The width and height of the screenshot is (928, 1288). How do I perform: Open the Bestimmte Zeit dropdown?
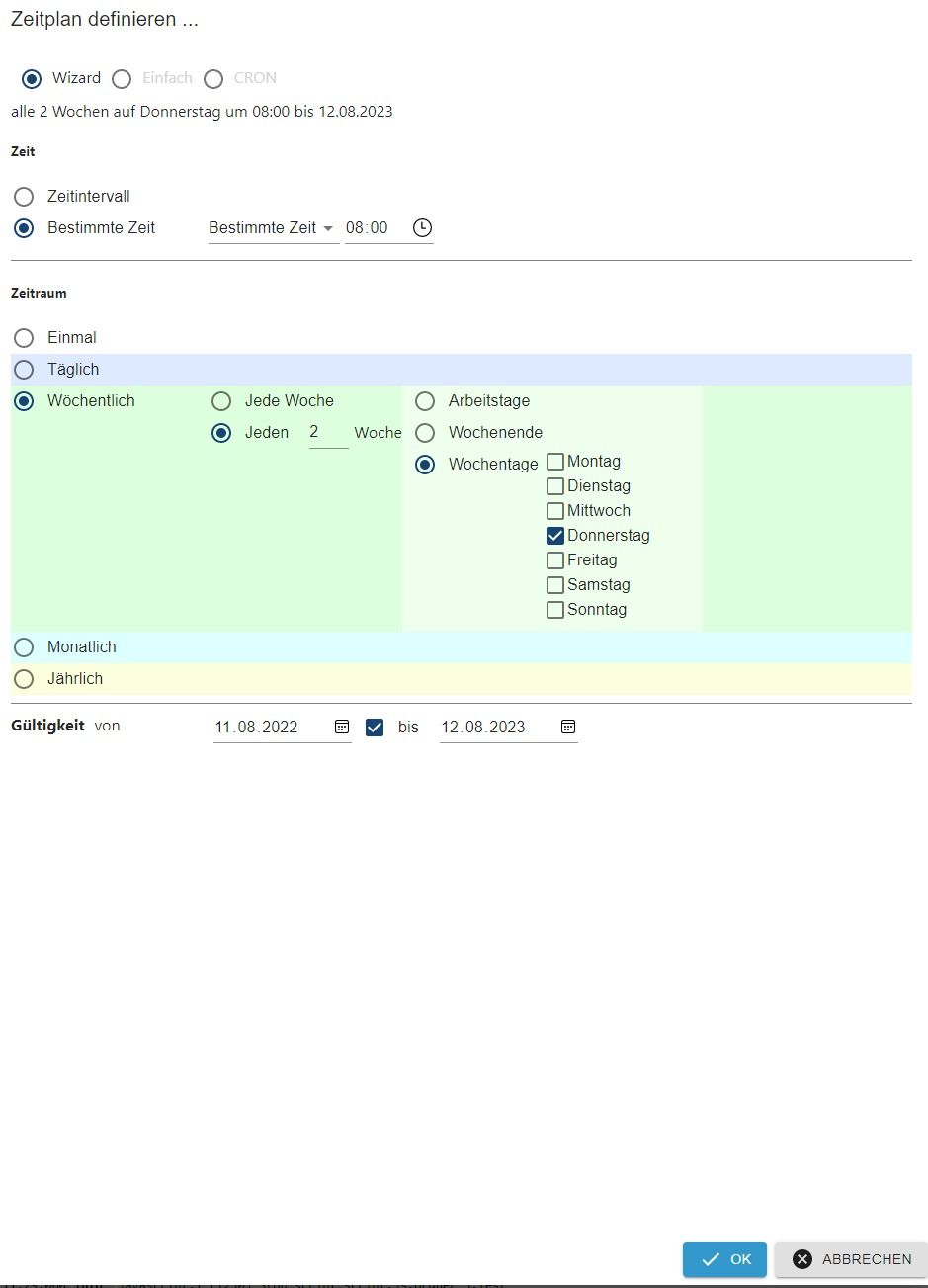273,228
